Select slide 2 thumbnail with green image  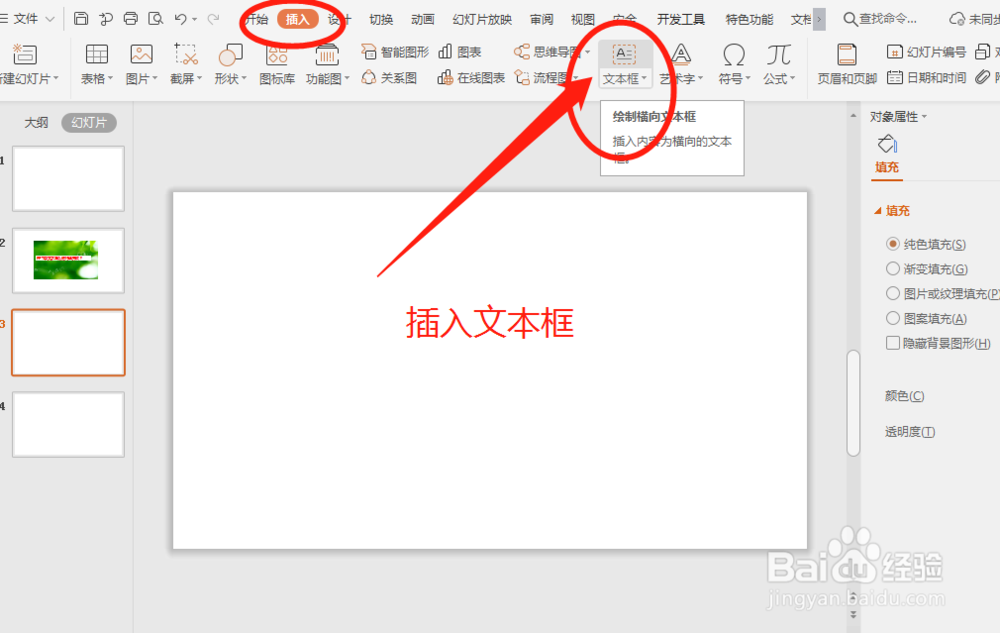[68, 260]
